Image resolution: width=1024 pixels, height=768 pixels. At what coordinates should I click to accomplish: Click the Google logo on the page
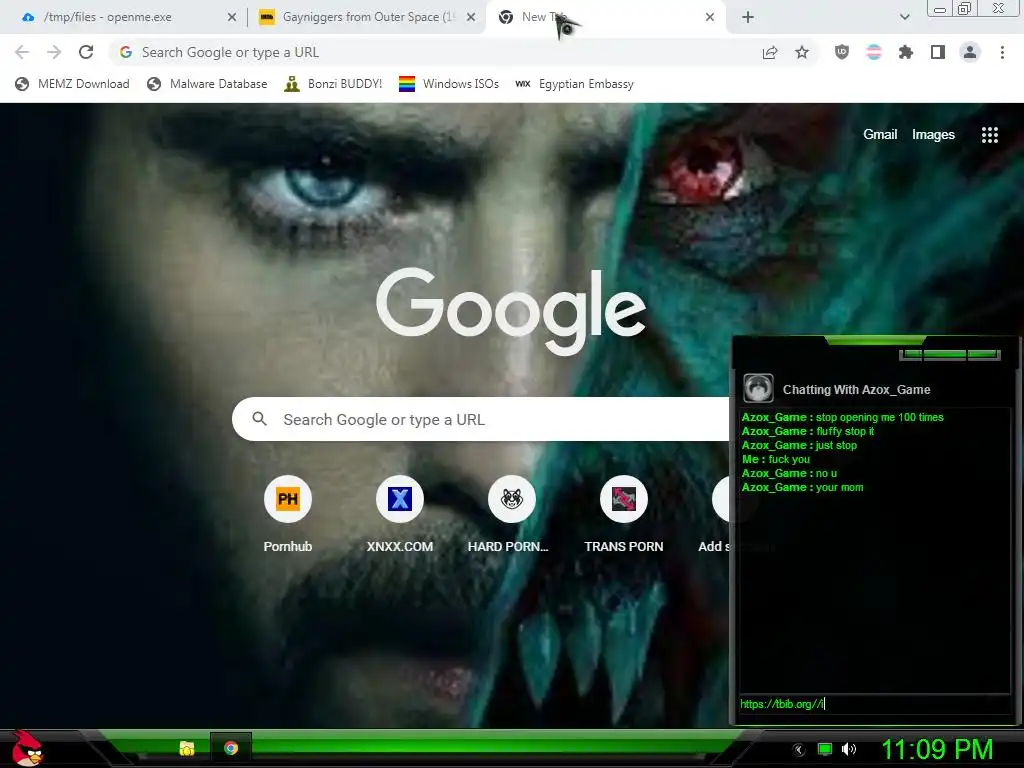click(511, 311)
